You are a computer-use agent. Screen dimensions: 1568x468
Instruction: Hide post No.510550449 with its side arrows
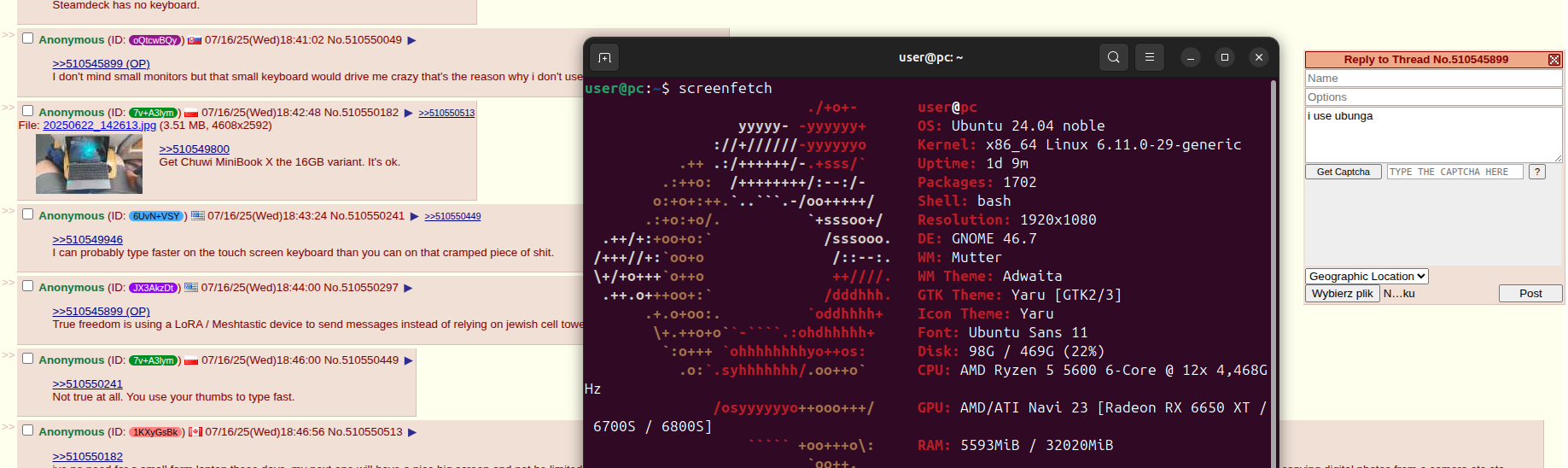8,355
